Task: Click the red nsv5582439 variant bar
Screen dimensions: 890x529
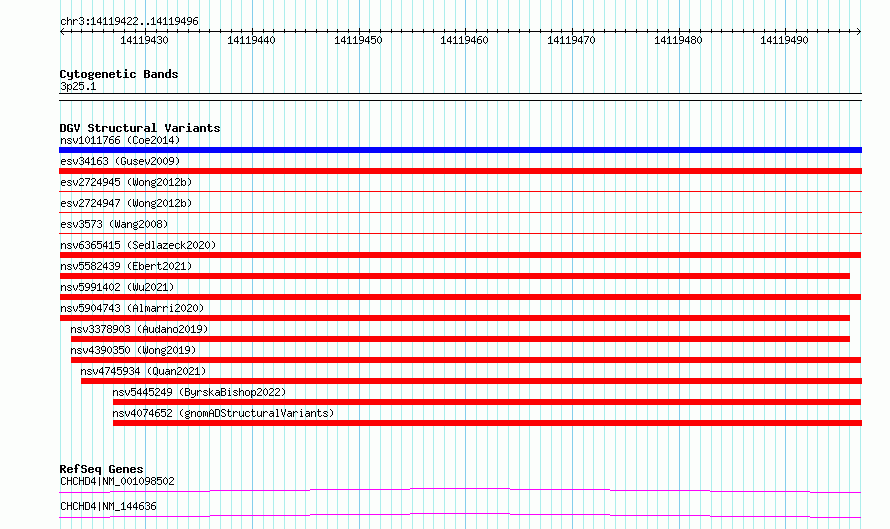Action: [x=455, y=276]
